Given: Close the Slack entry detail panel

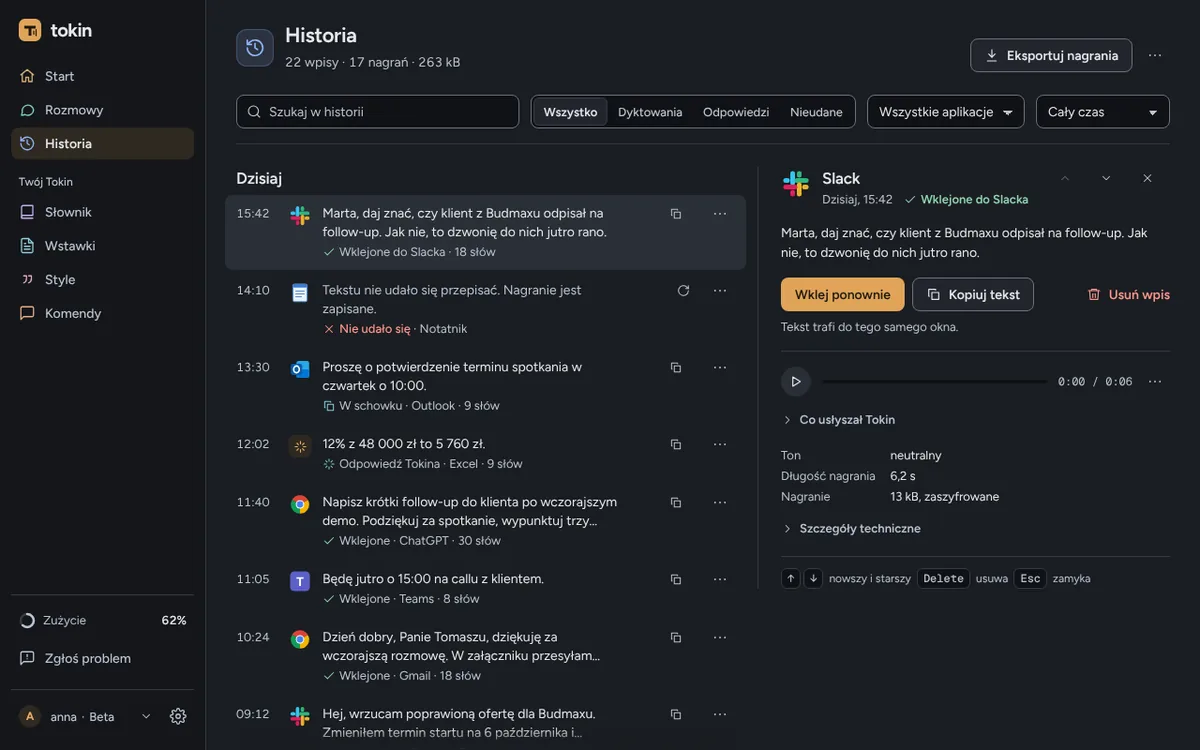Looking at the screenshot, I should [1147, 178].
